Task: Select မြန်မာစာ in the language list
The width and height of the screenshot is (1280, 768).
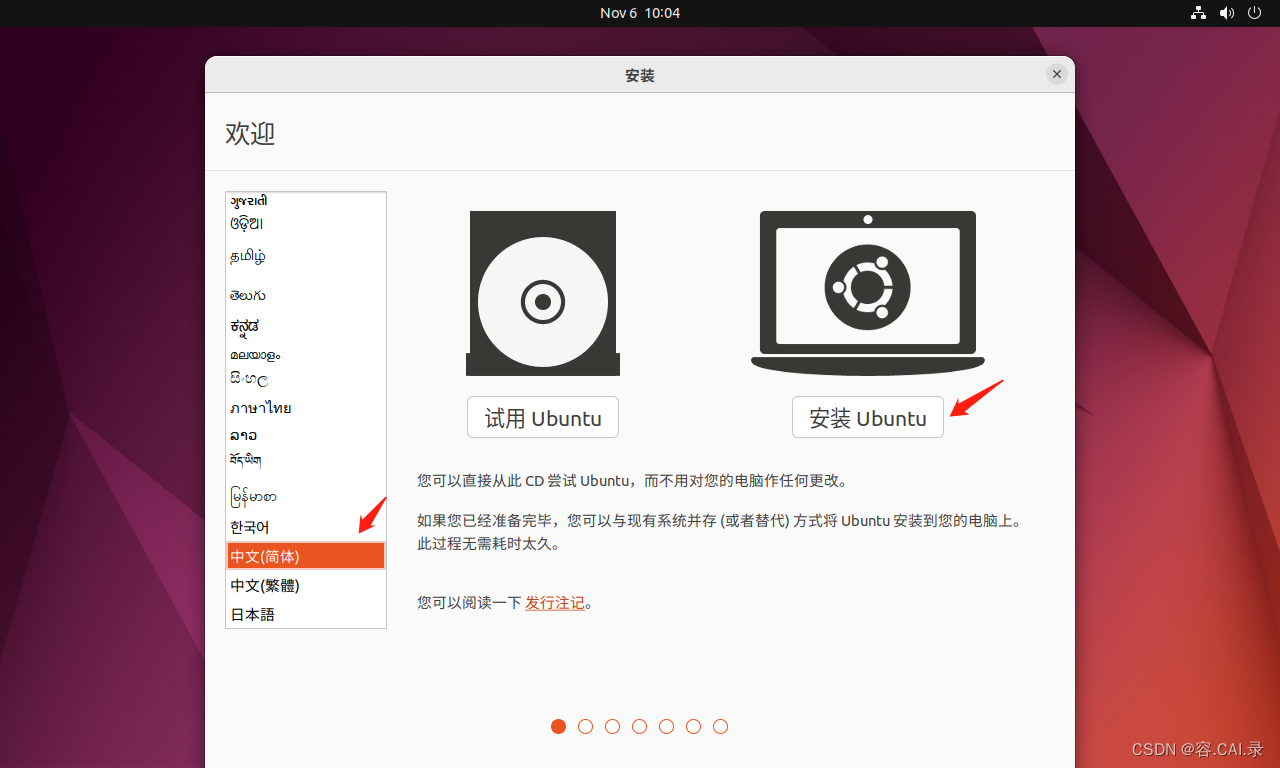Action: point(306,496)
